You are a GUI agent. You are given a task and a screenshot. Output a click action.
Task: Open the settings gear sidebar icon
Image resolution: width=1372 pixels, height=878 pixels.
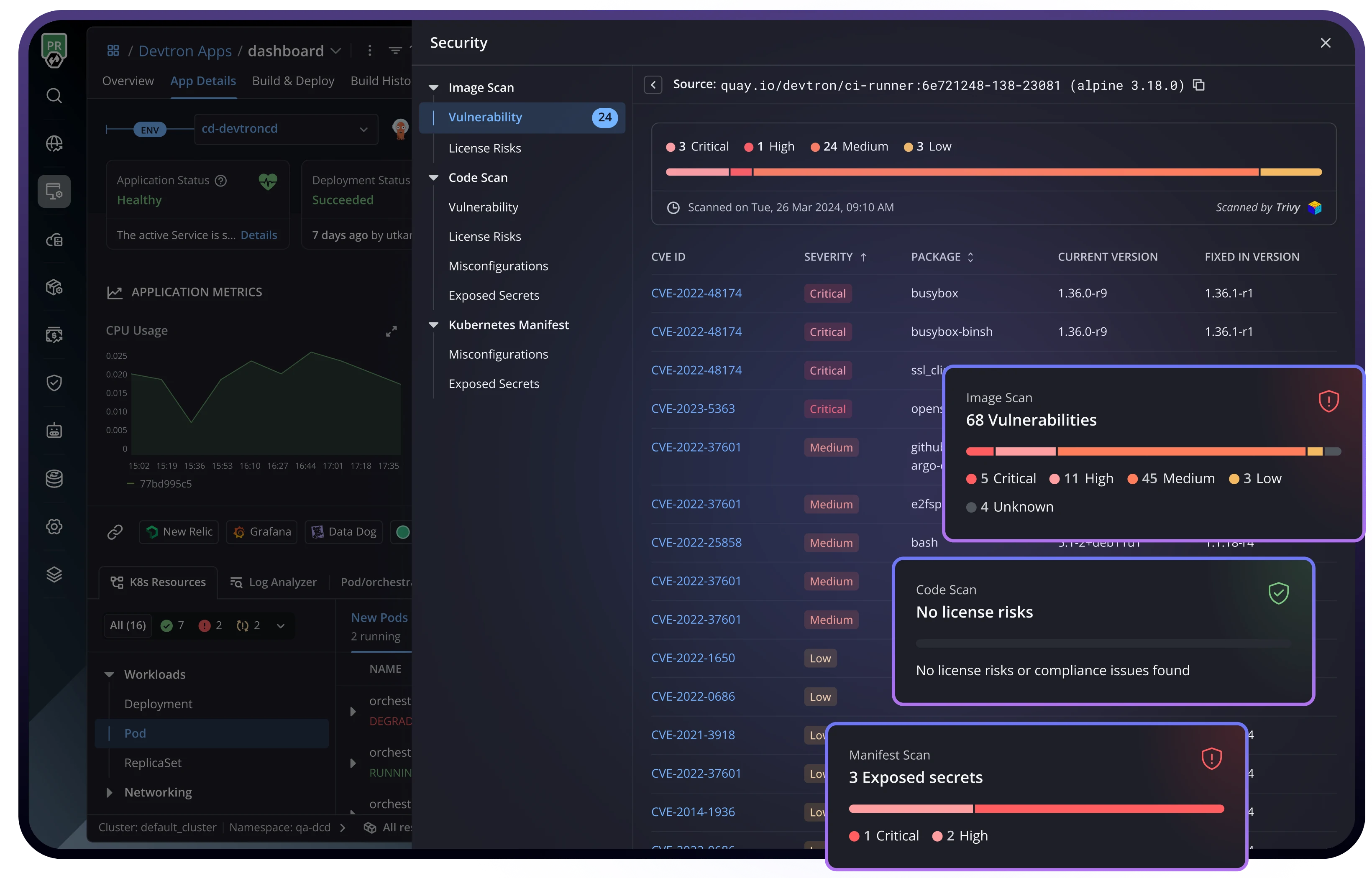pyautogui.click(x=54, y=526)
